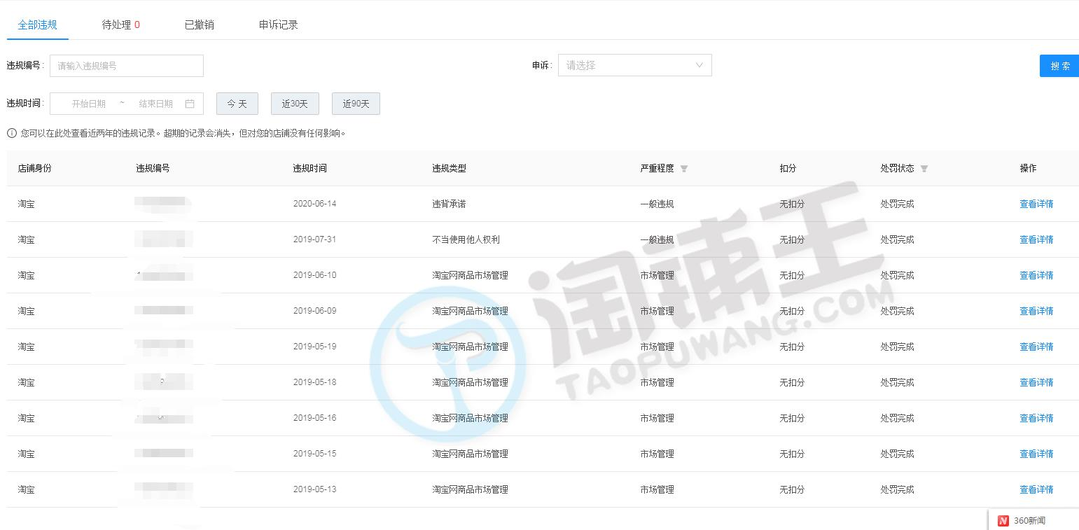
Task: Click 一般违规 in the 2020-06-14 row
Action: pyautogui.click(x=656, y=204)
